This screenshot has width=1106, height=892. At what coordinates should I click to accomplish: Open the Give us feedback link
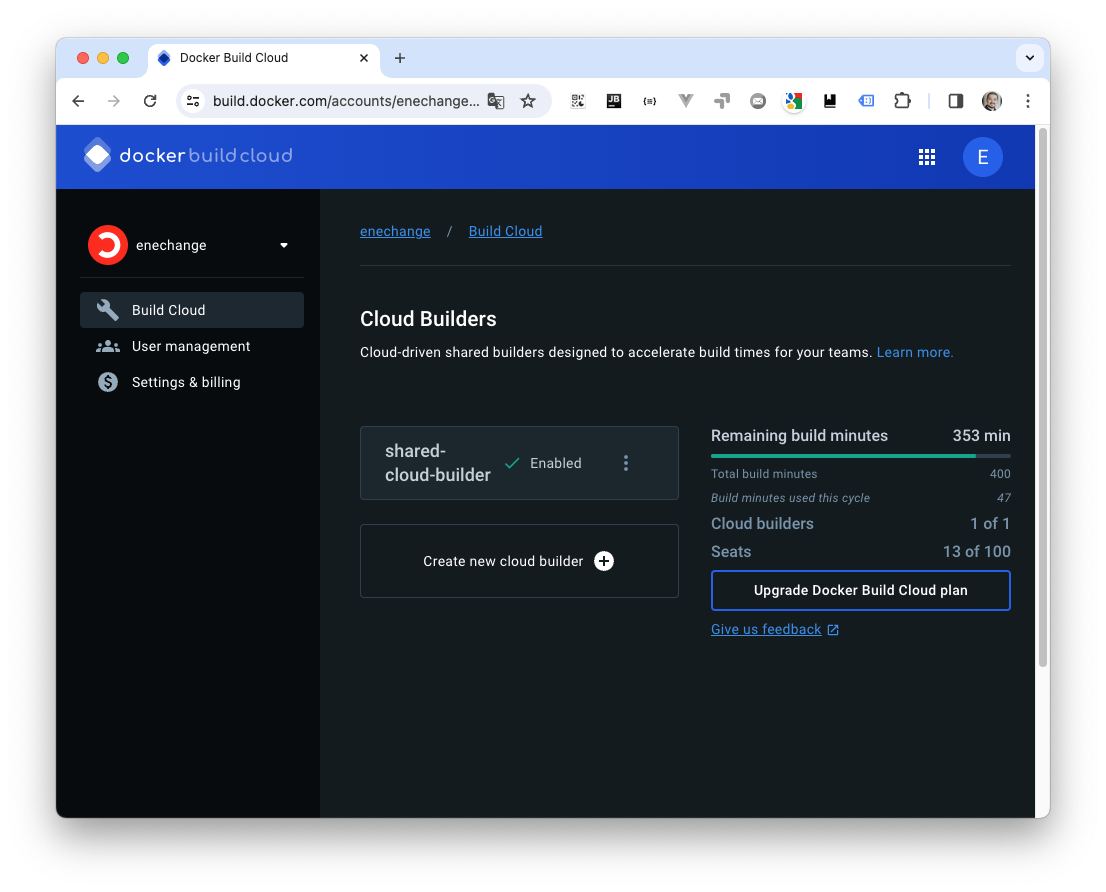tap(766, 629)
